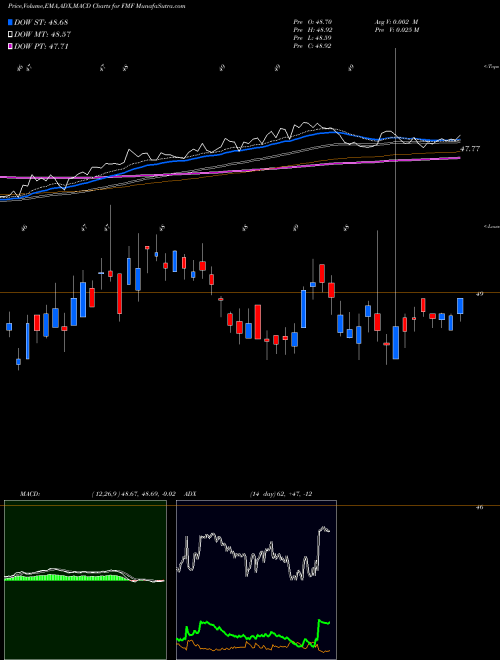Click the chart title mentioning MunafaSutra.com
Image resolution: width=500 pixels, height=660 pixels.
pos(96,6)
